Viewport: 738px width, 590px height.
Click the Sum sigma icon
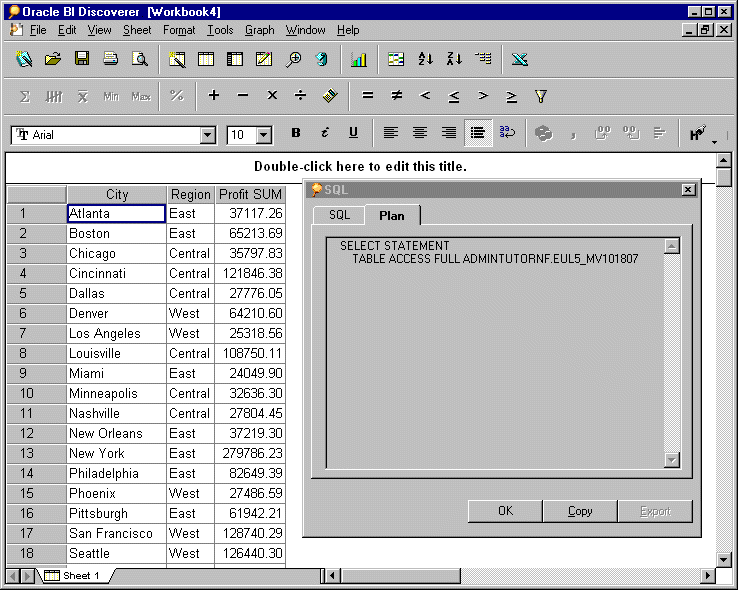click(x=24, y=96)
